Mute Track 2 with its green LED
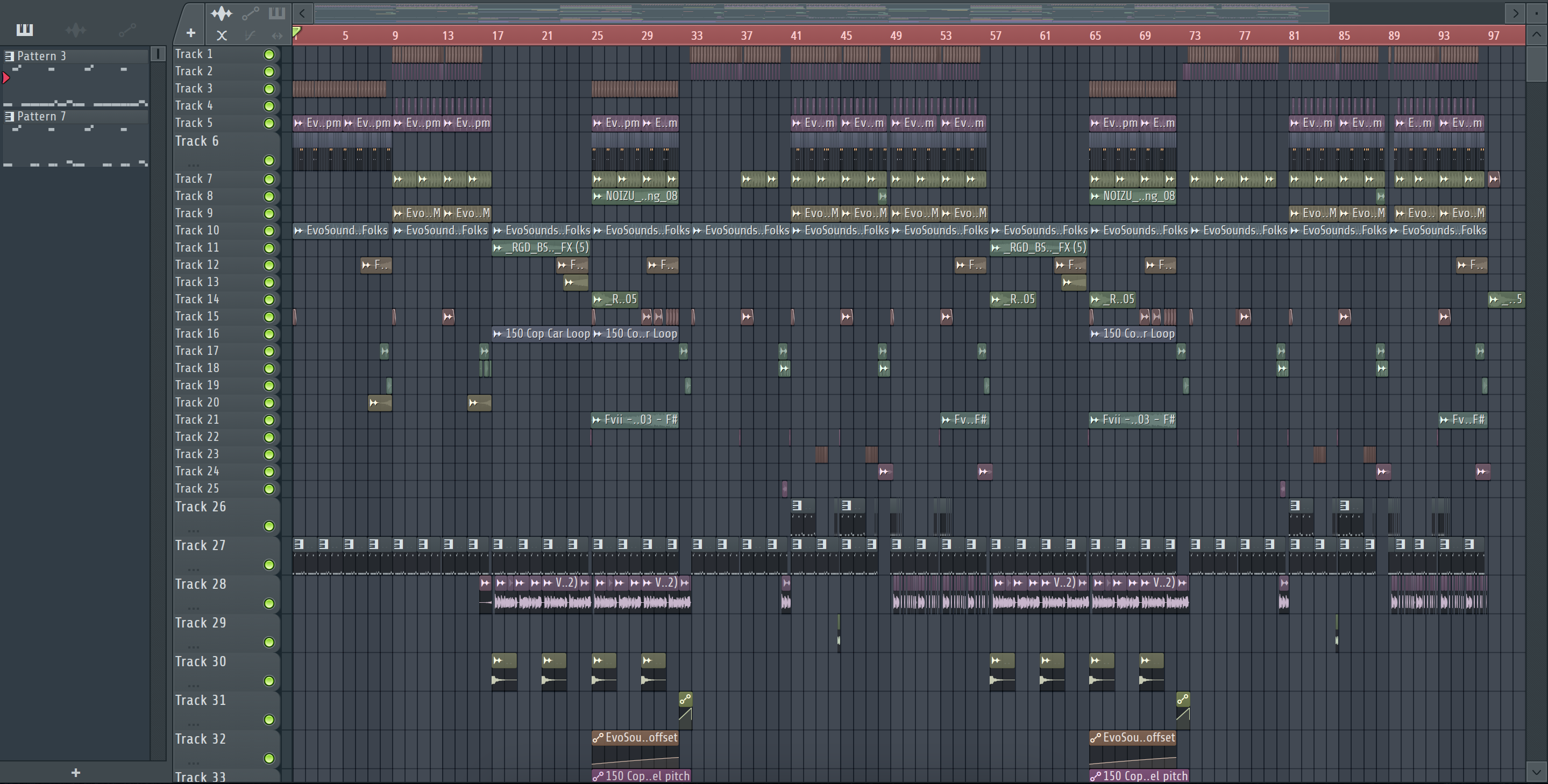The image size is (1548, 784). (269, 72)
